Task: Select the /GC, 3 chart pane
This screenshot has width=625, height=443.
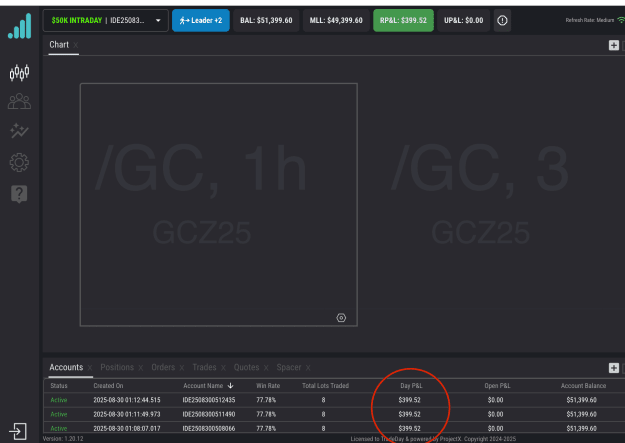Action: (492, 205)
